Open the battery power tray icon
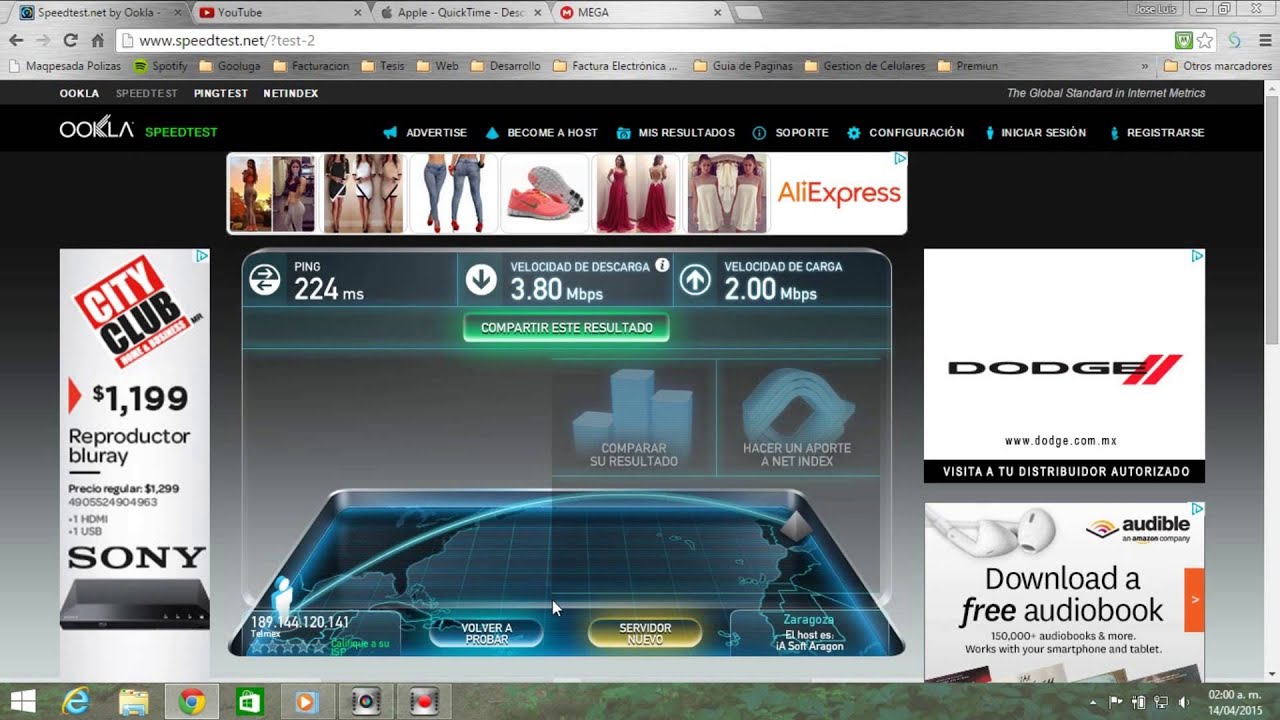The height and width of the screenshot is (720, 1280). tap(1138, 702)
